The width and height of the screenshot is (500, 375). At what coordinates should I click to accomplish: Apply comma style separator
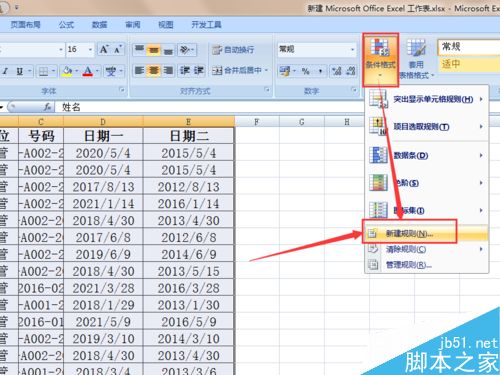click(x=320, y=71)
